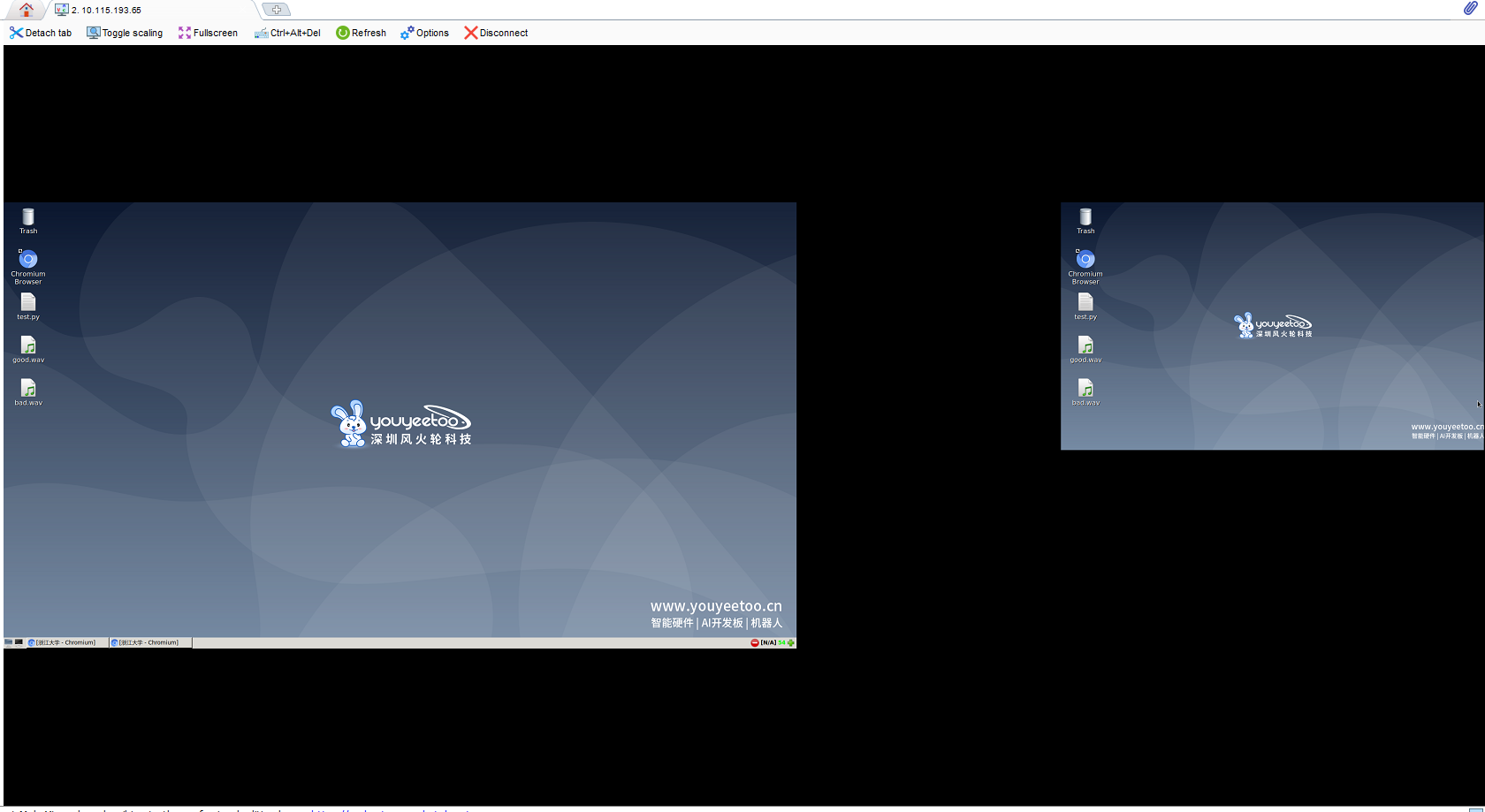Click the red stop icon in the system tray
This screenshot has width=1485, height=812.
click(754, 642)
